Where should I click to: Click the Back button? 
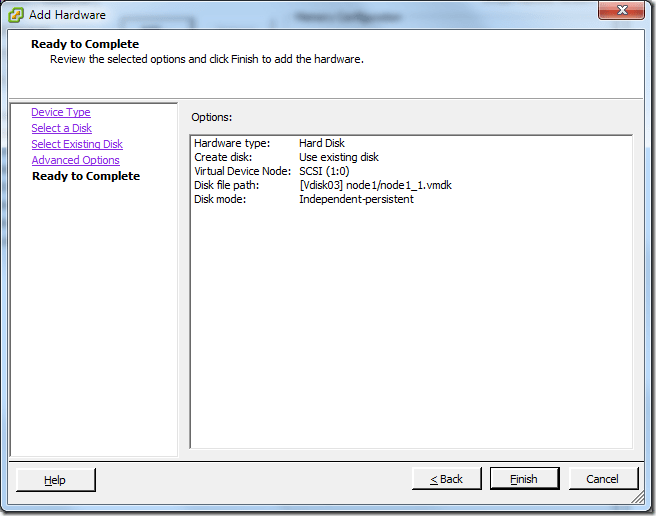[x=447, y=479]
